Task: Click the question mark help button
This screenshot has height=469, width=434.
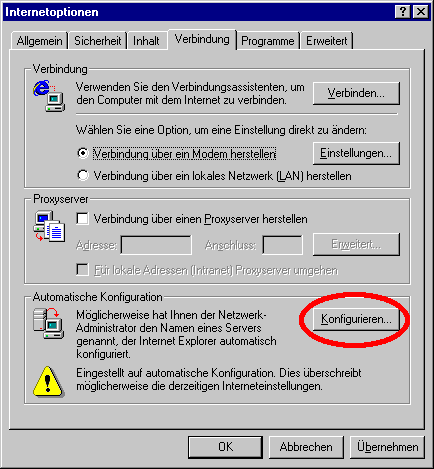Action: coord(403,12)
